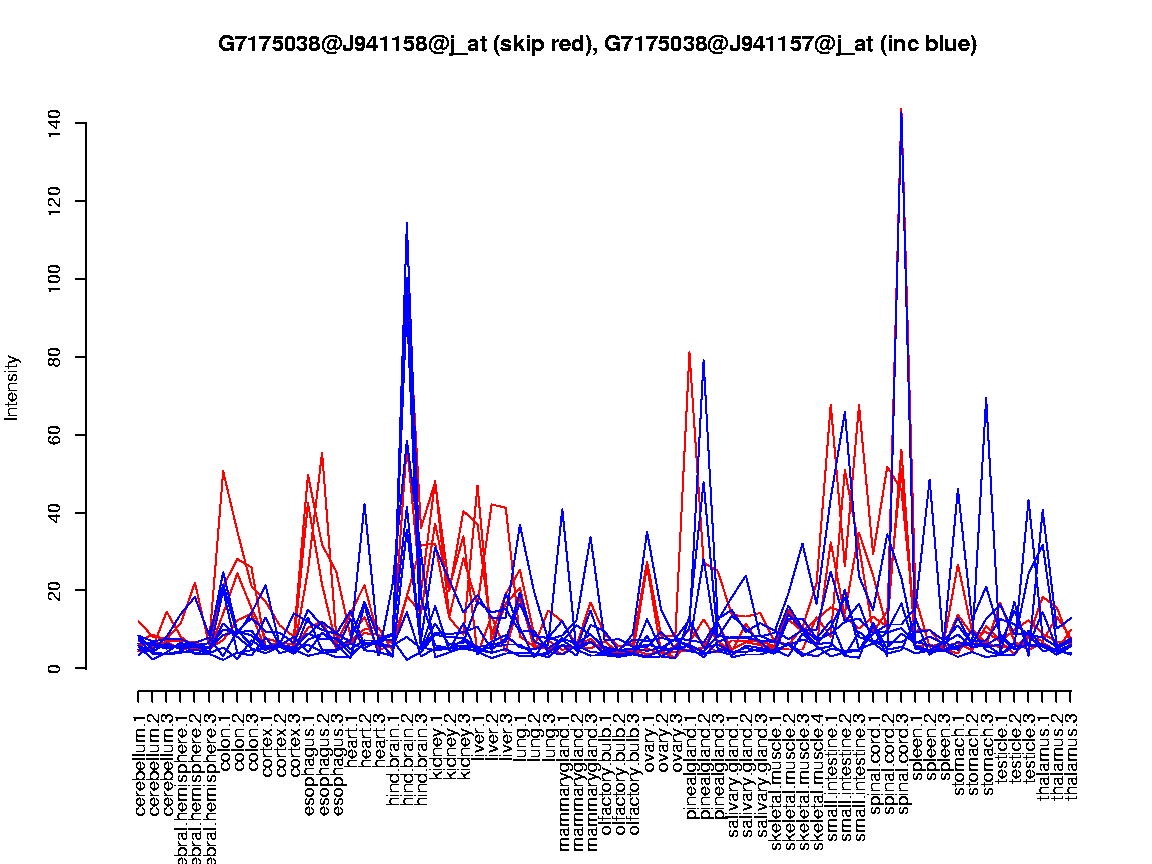Select the tallest peak at spinal.cord.3
Viewport: 1152px width, 864px height.
click(x=901, y=111)
